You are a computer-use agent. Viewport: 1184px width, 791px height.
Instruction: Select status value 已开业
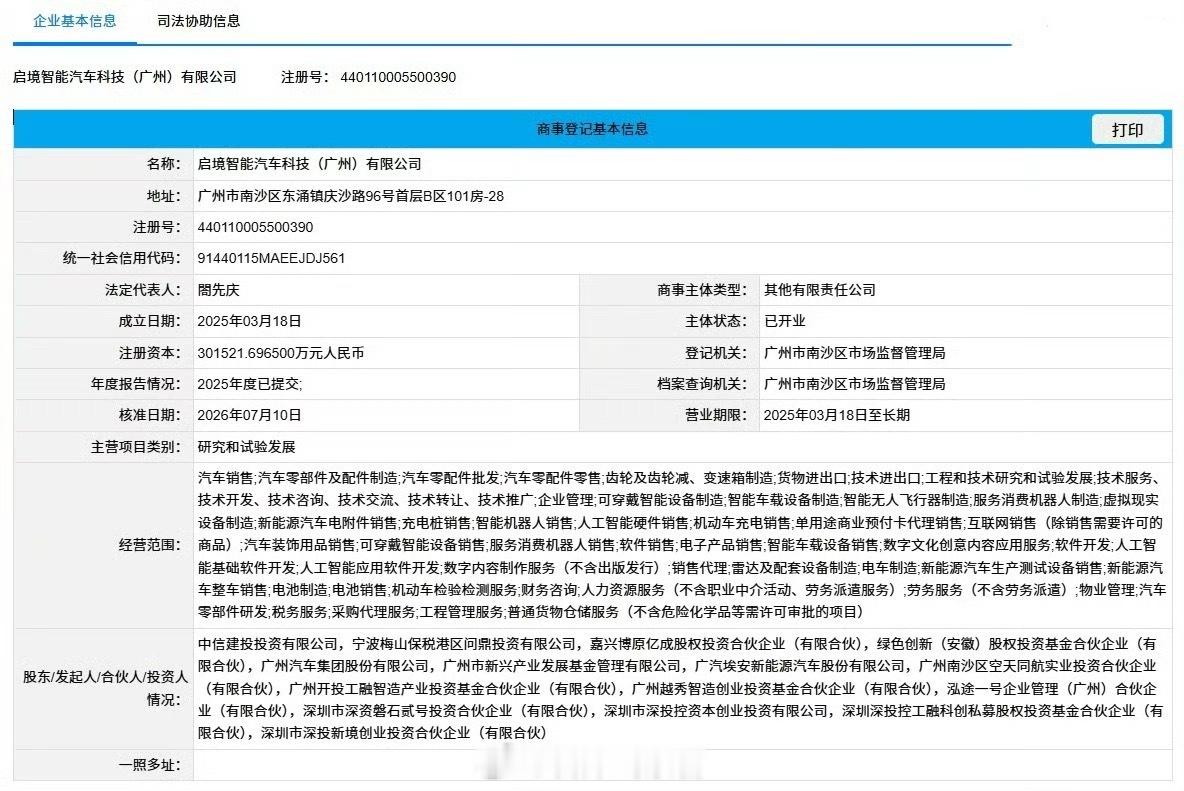(785, 321)
